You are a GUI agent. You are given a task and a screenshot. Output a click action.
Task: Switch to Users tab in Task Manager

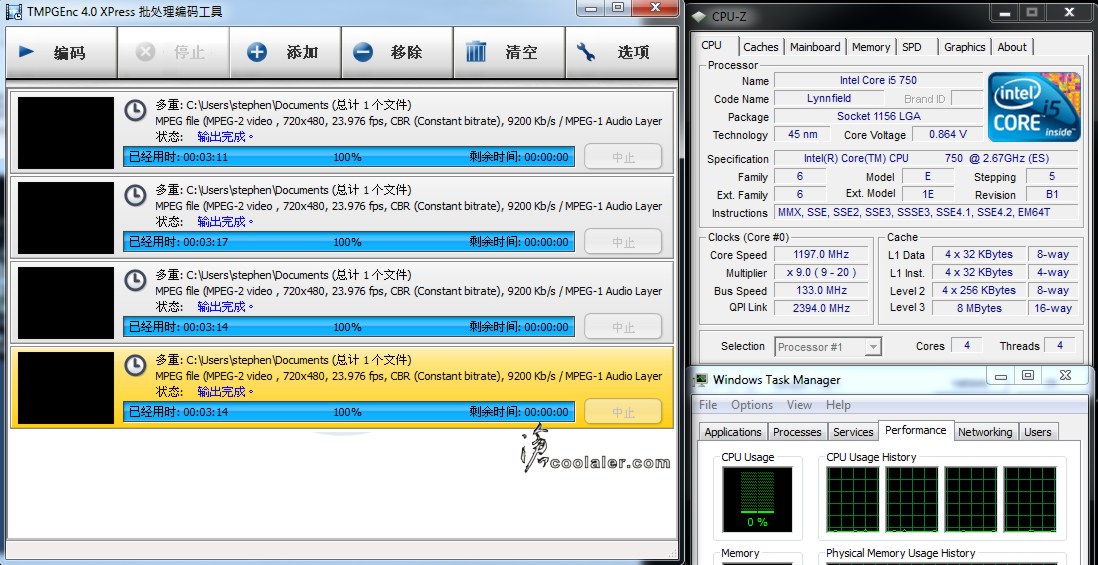pos(1038,432)
